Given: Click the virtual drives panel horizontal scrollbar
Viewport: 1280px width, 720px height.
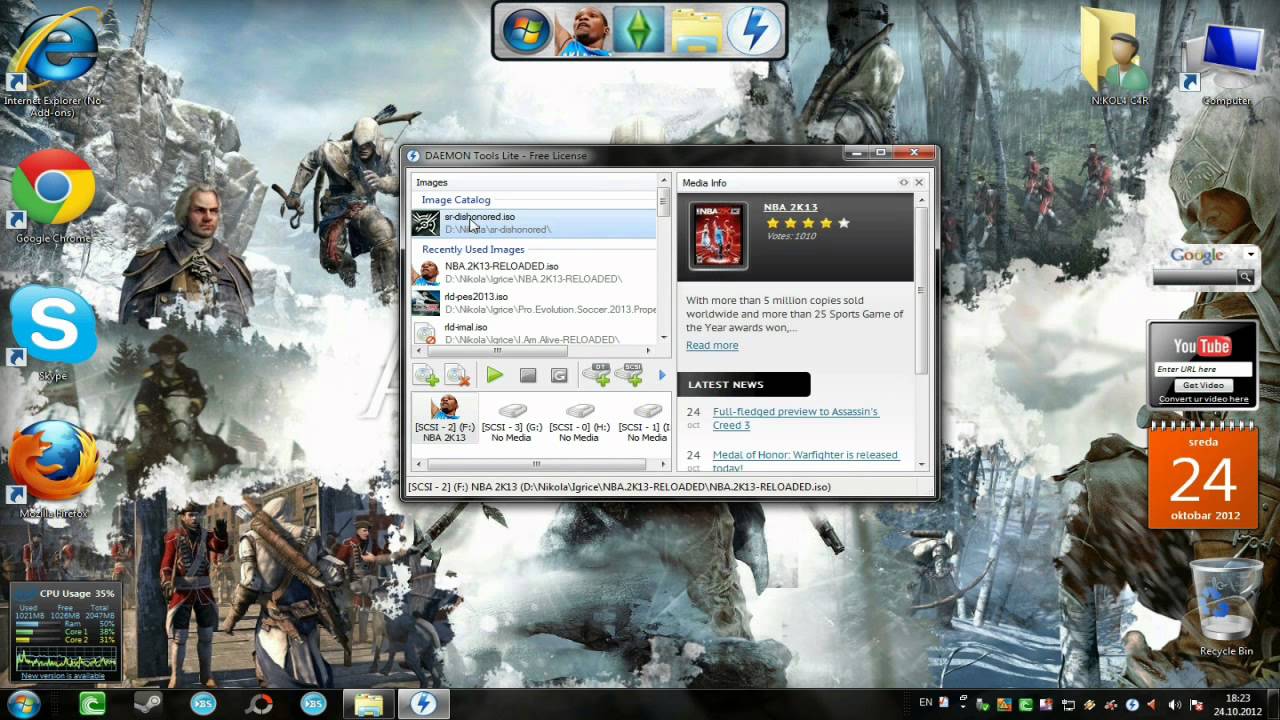Looking at the screenshot, I should point(536,464).
